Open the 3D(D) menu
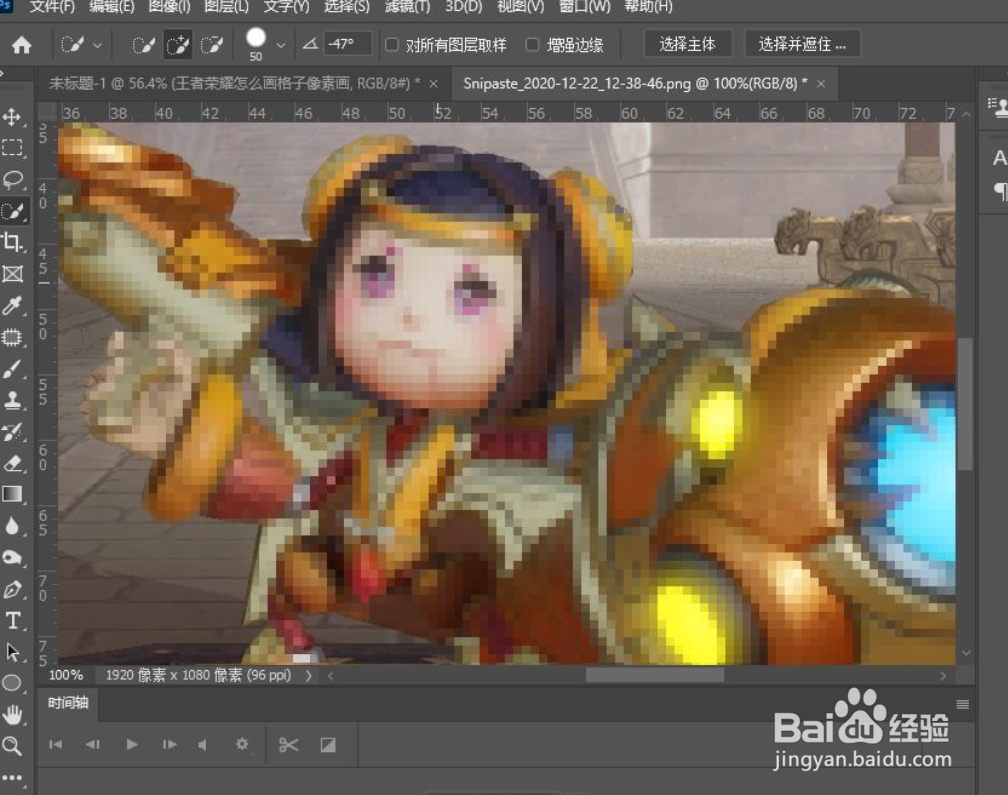This screenshot has width=1008, height=795. tap(464, 6)
